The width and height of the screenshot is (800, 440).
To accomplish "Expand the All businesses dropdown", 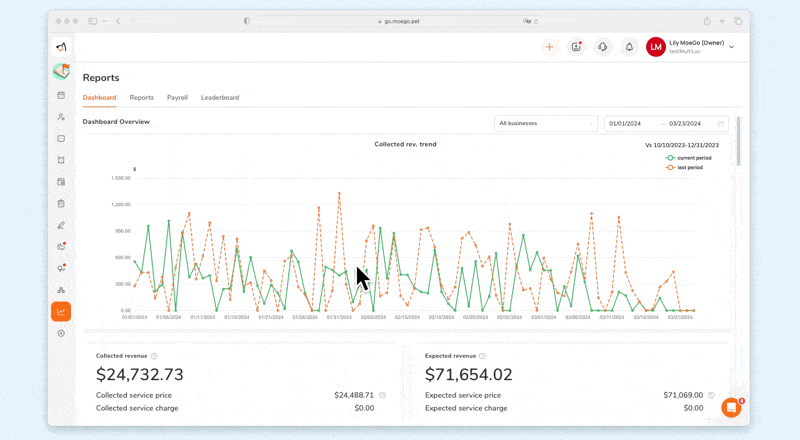I will point(546,124).
